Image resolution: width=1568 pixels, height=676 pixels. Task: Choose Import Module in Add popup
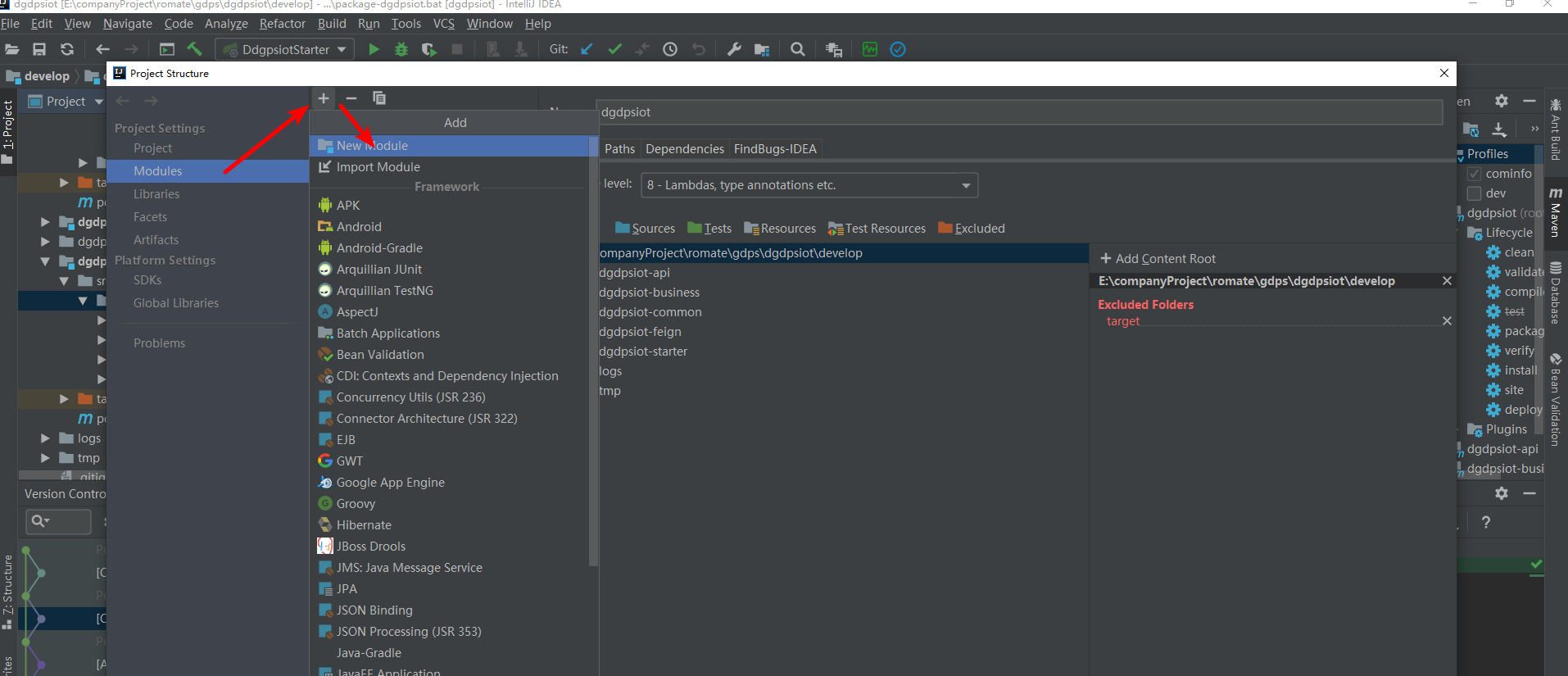451,167
